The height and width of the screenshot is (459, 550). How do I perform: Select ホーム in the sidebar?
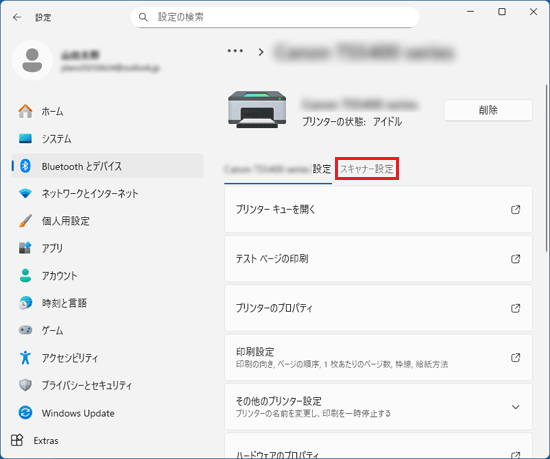click(x=107, y=111)
